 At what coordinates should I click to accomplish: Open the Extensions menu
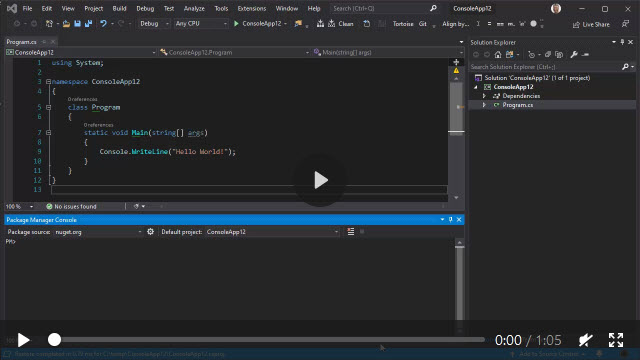tap(251, 9)
